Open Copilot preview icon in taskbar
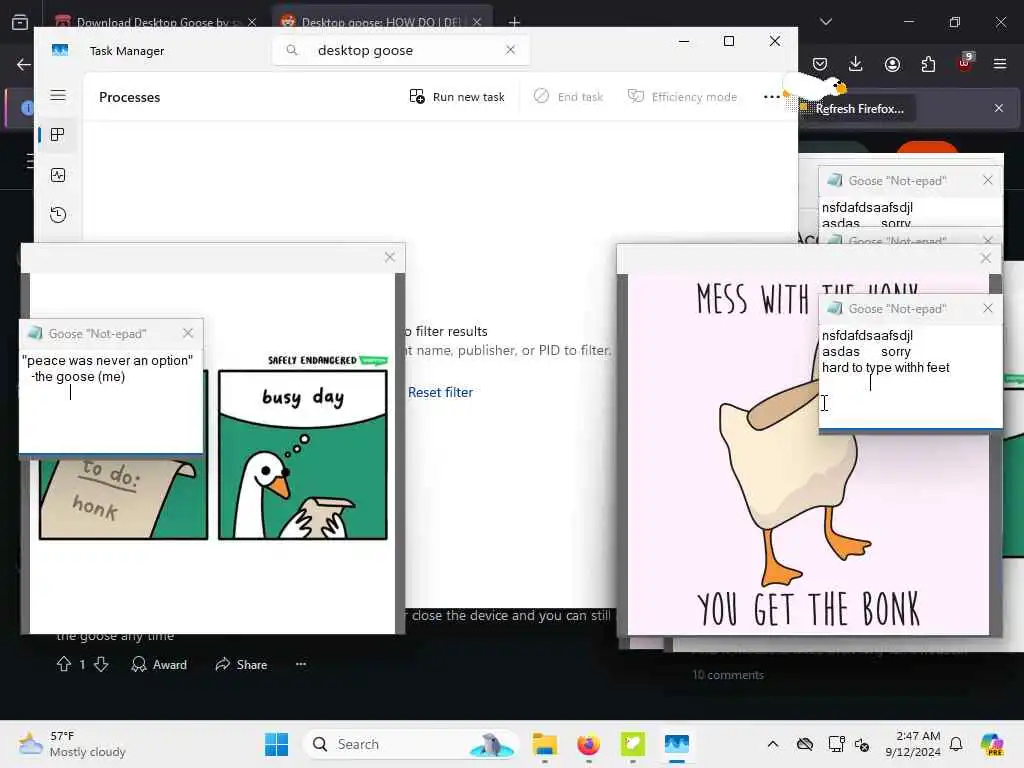This screenshot has width=1024, height=768. [992, 744]
